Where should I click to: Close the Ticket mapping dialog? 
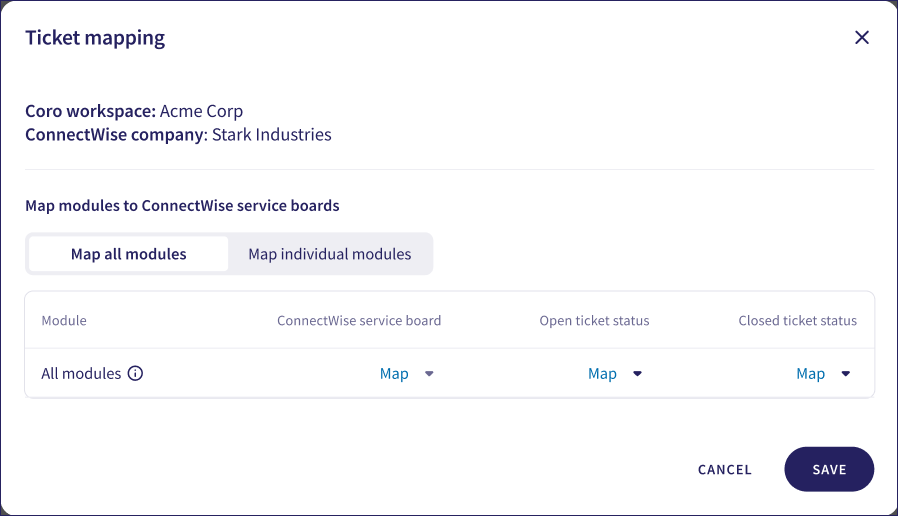click(x=862, y=38)
